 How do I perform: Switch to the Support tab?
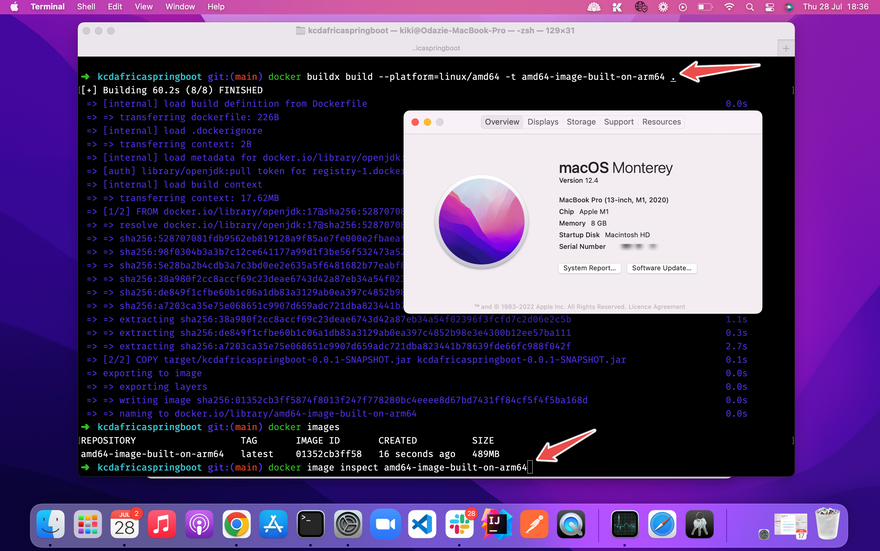point(618,122)
